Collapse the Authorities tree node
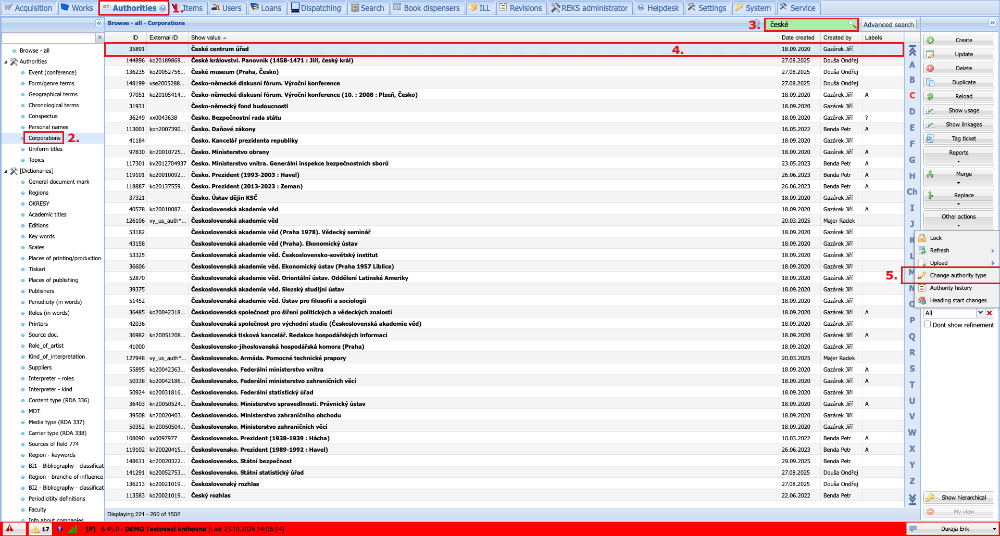1000x536 pixels. [x=5, y=62]
